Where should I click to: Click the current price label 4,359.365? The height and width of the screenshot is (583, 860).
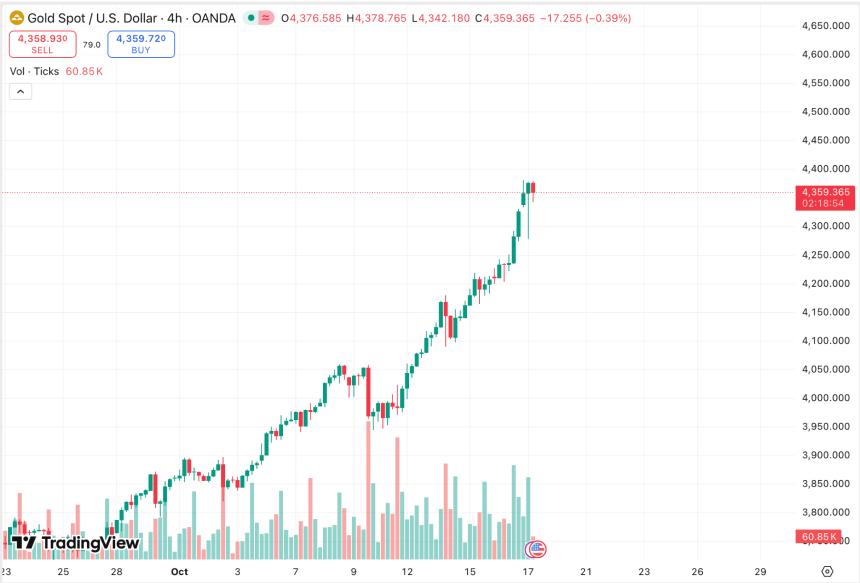point(825,191)
